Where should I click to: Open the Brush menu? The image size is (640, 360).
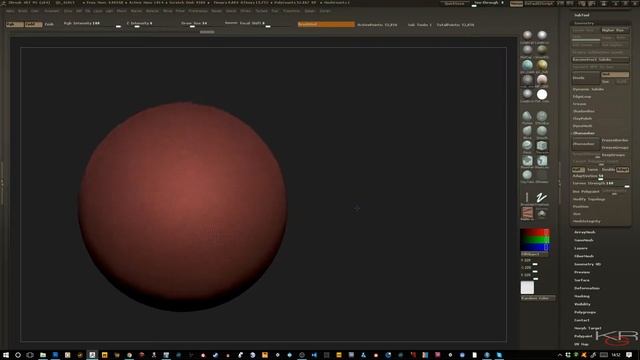[x=22, y=11]
